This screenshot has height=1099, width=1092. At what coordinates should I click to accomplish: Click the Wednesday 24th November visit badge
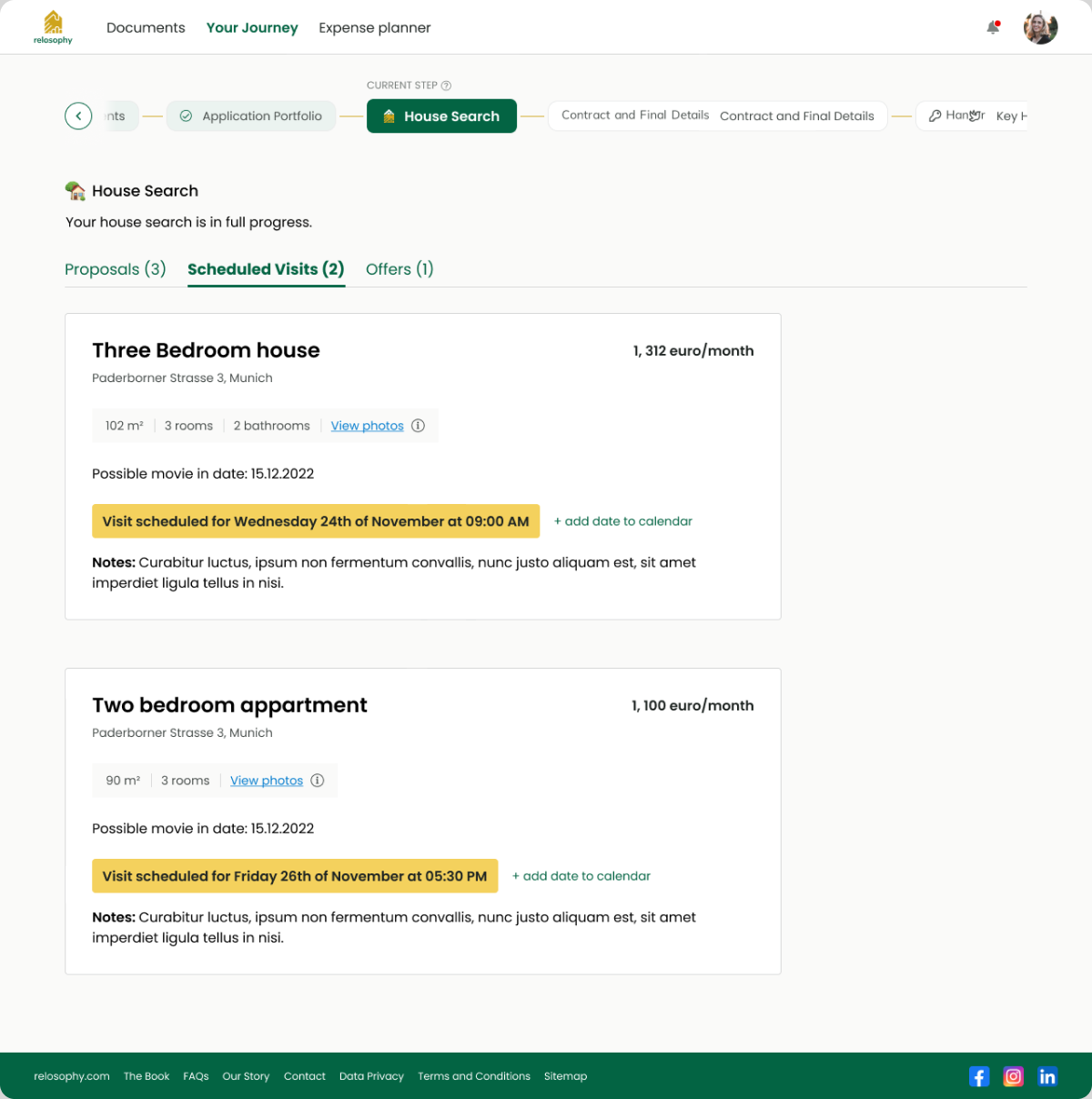[x=316, y=521]
